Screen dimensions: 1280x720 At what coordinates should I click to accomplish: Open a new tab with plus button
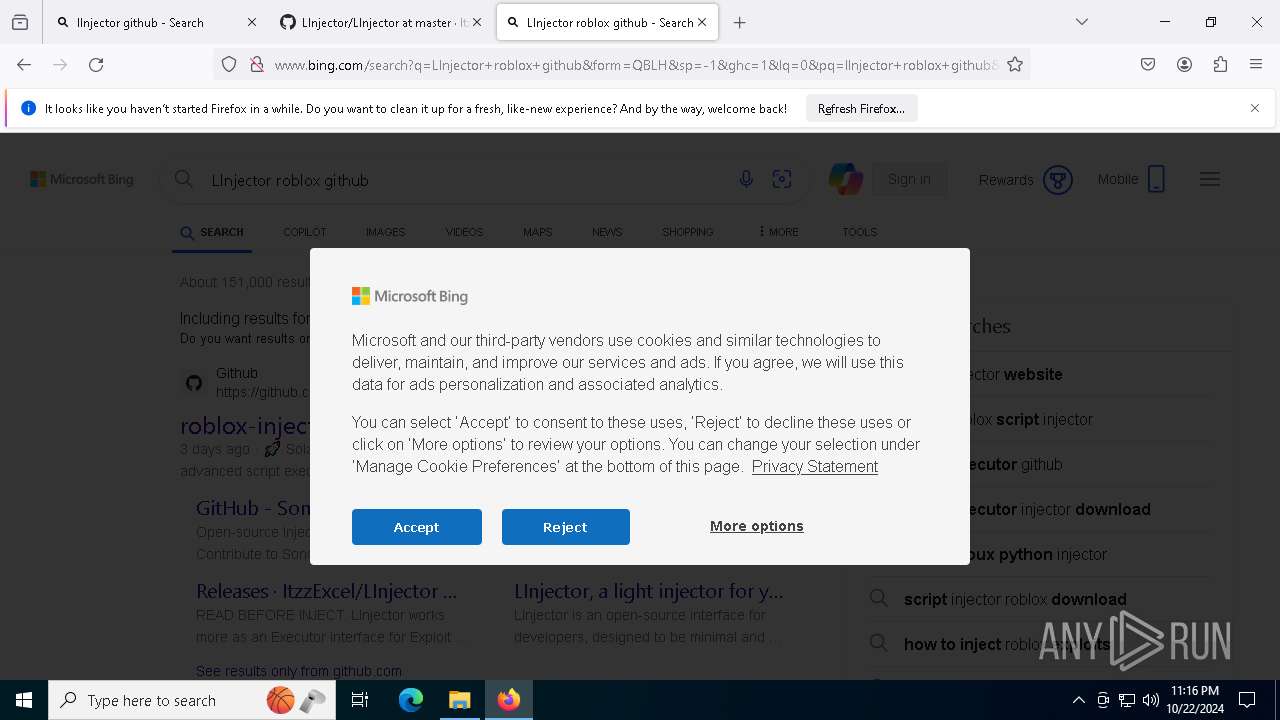[740, 22]
